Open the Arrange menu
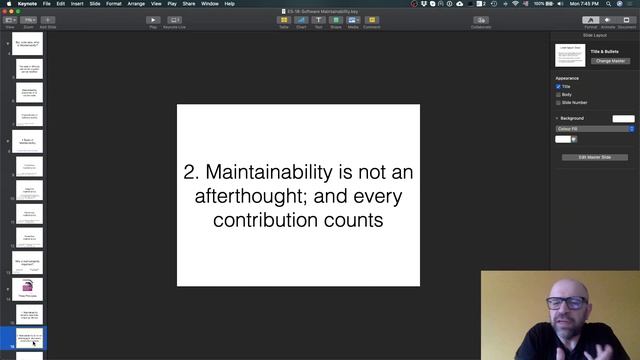 (x=136, y=4)
